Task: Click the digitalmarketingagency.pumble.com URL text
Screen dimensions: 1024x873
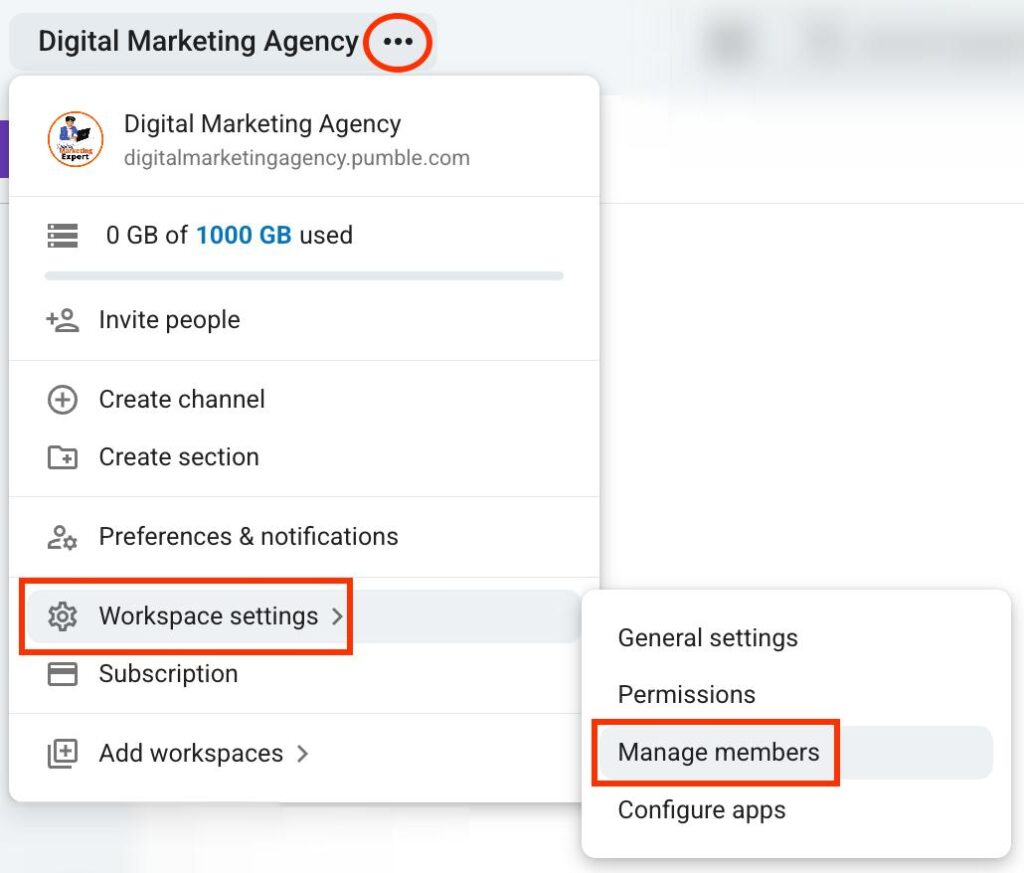Action: point(297,158)
